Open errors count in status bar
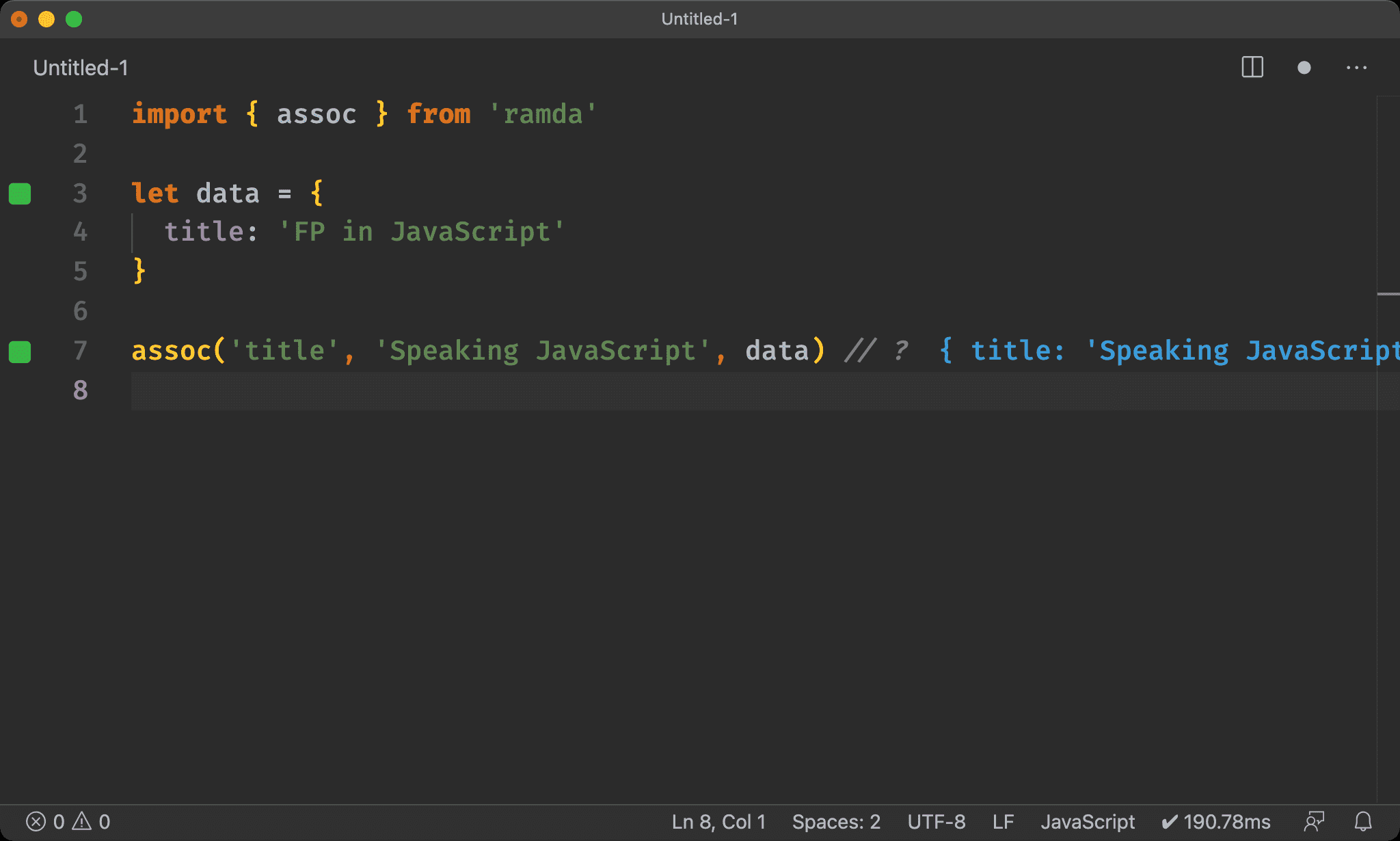 (45, 821)
